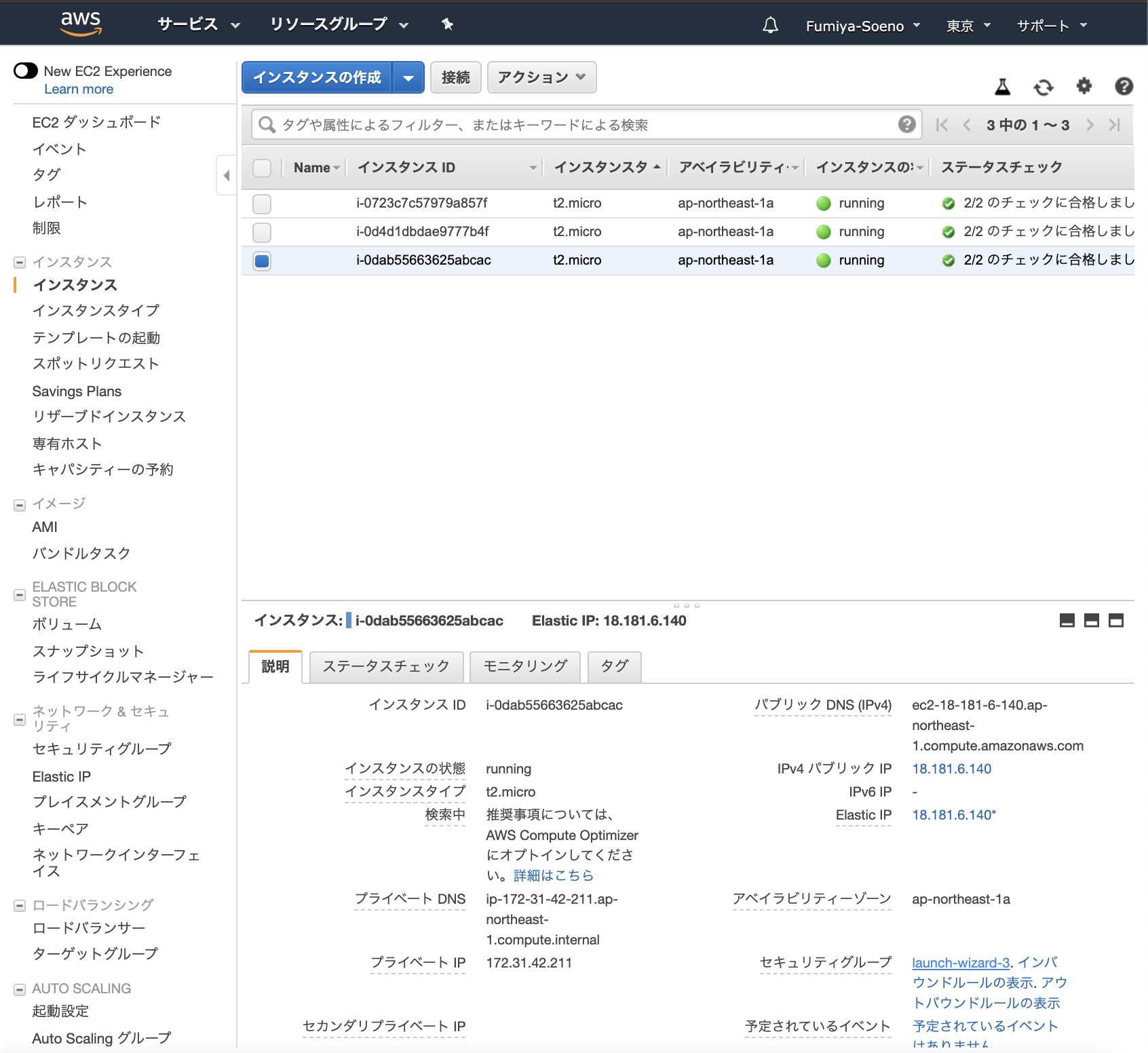Open the インスタンスの作成 split-button arrow
This screenshot has width=1148, height=1053.
pyautogui.click(x=408, y=77)
